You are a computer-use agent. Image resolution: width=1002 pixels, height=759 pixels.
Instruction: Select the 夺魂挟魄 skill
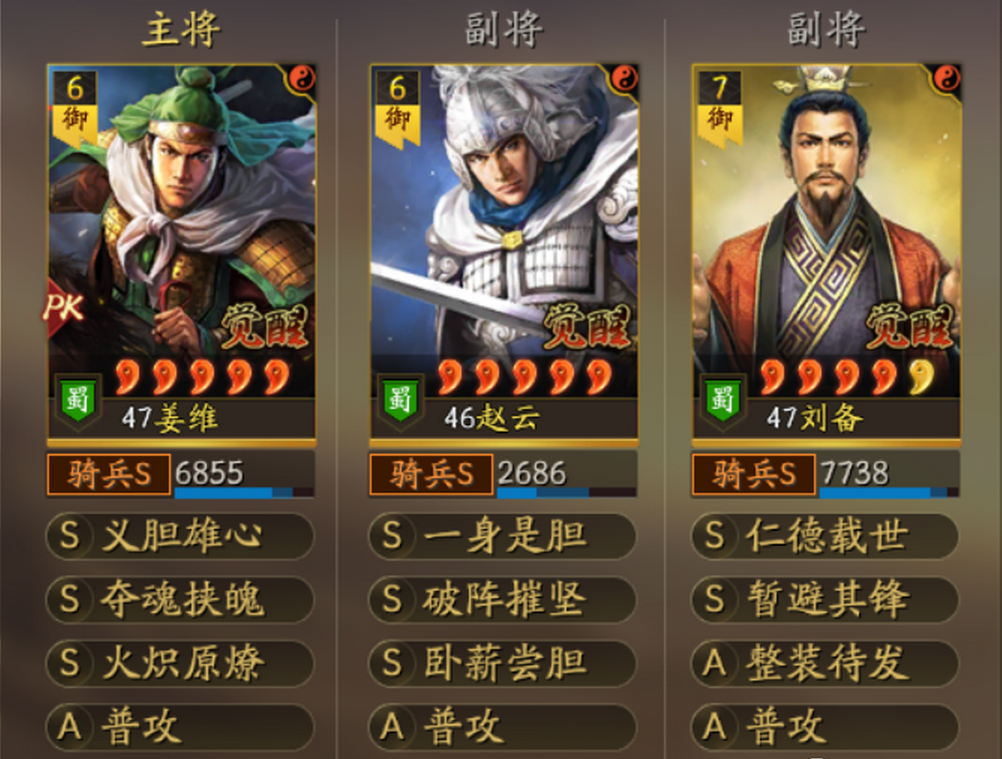(180, 599)
